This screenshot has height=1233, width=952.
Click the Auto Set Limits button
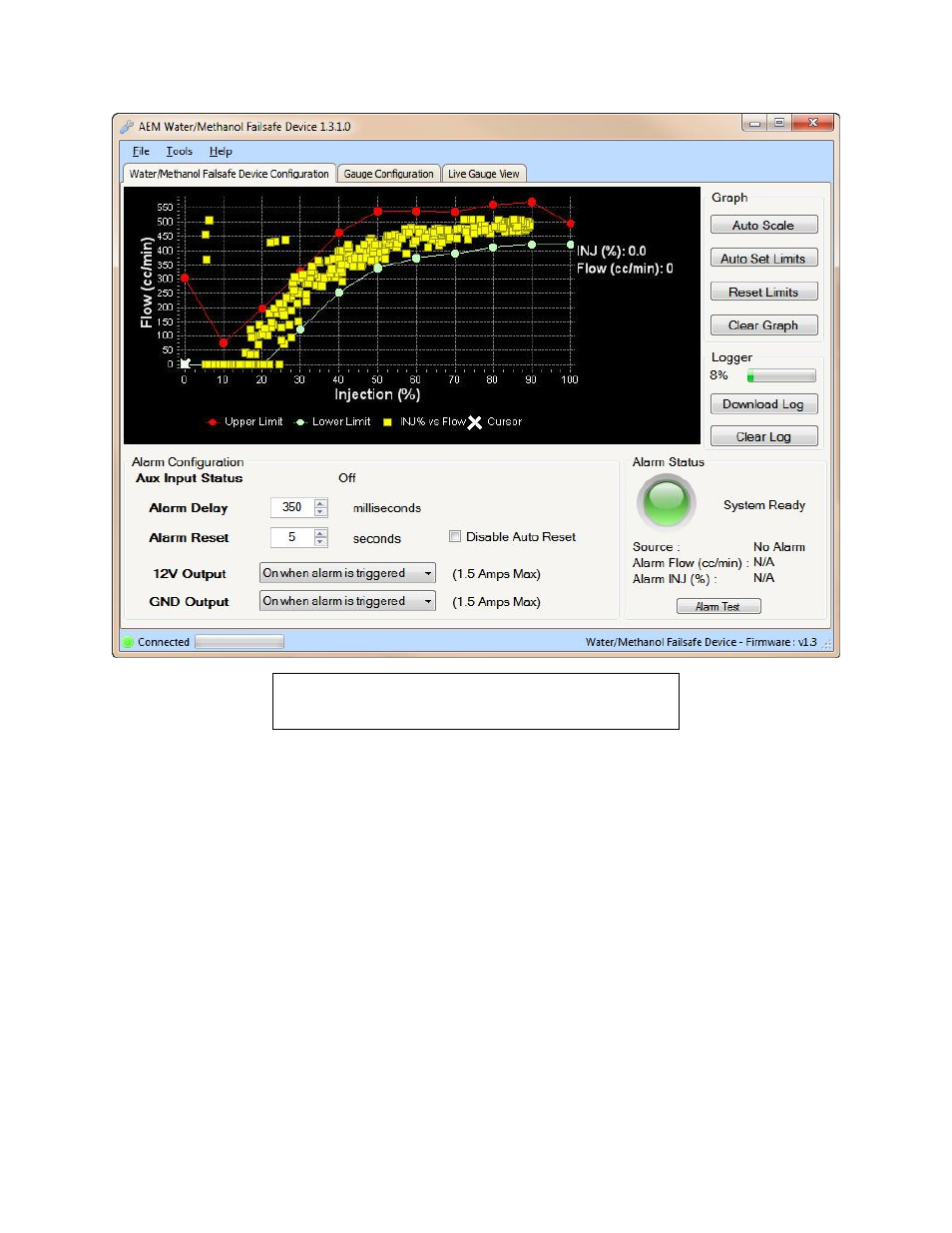(x=763, y=259)
